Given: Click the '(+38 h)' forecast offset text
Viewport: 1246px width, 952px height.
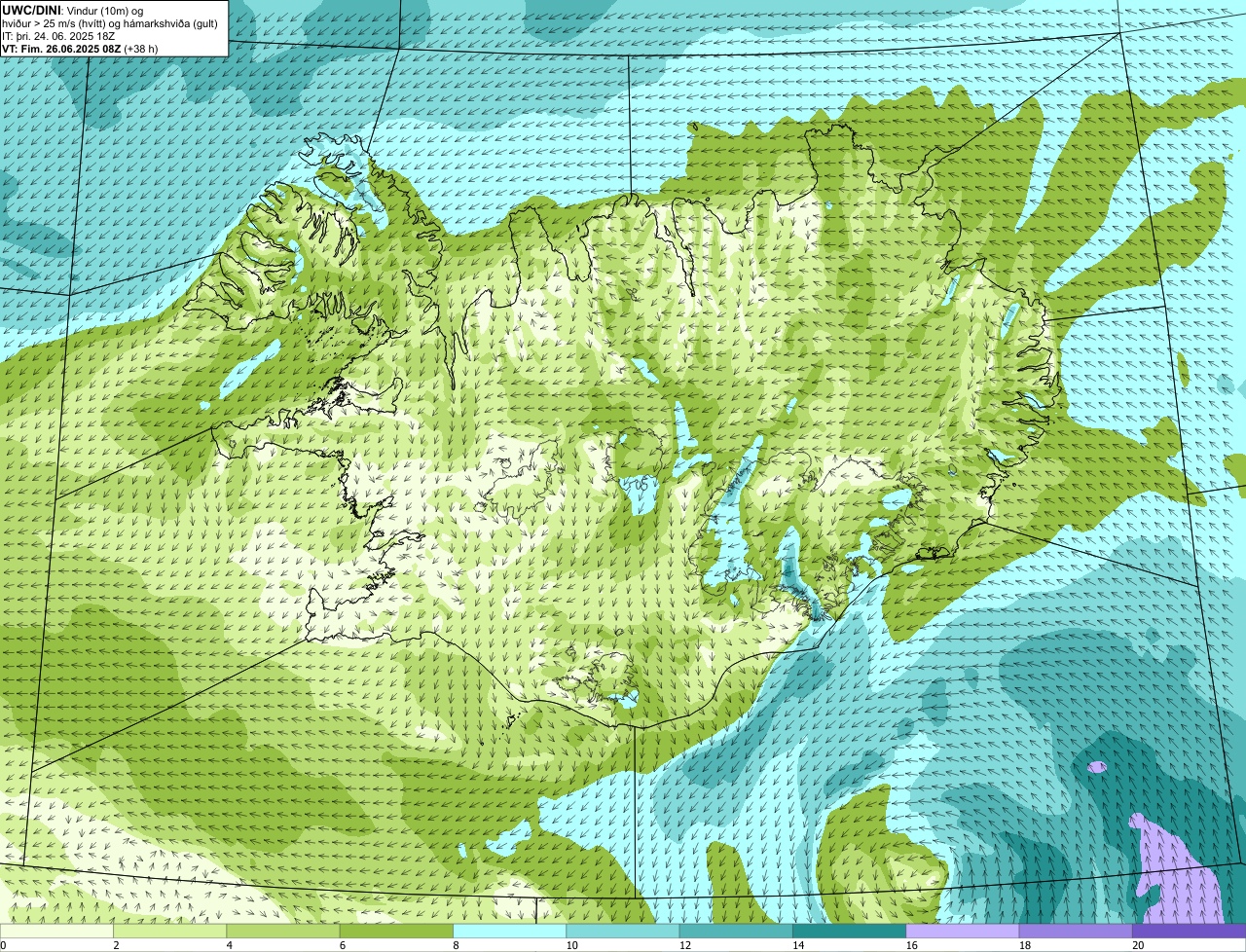Looking at the screenshot, I should click(141, 48).
